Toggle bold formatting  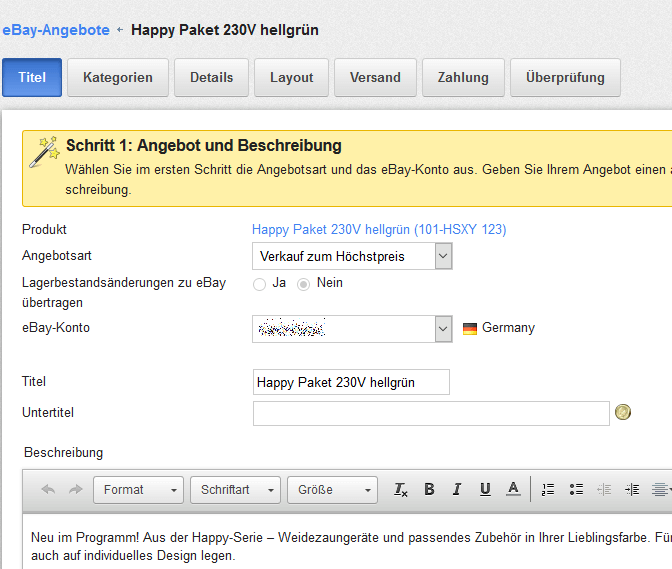pyautogui.click(x=429, y=489)
